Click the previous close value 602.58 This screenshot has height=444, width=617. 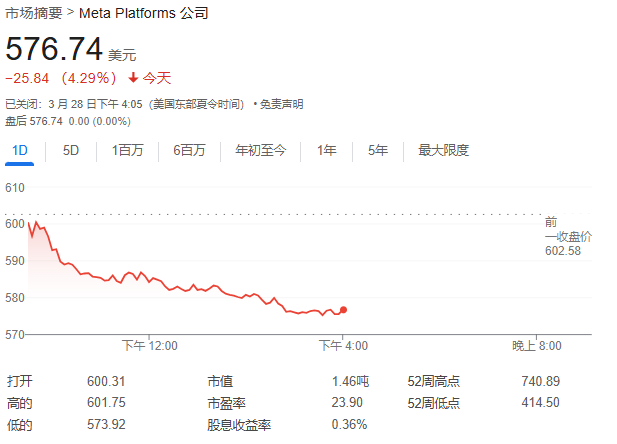pyautogui.click(x=563, y=251)
